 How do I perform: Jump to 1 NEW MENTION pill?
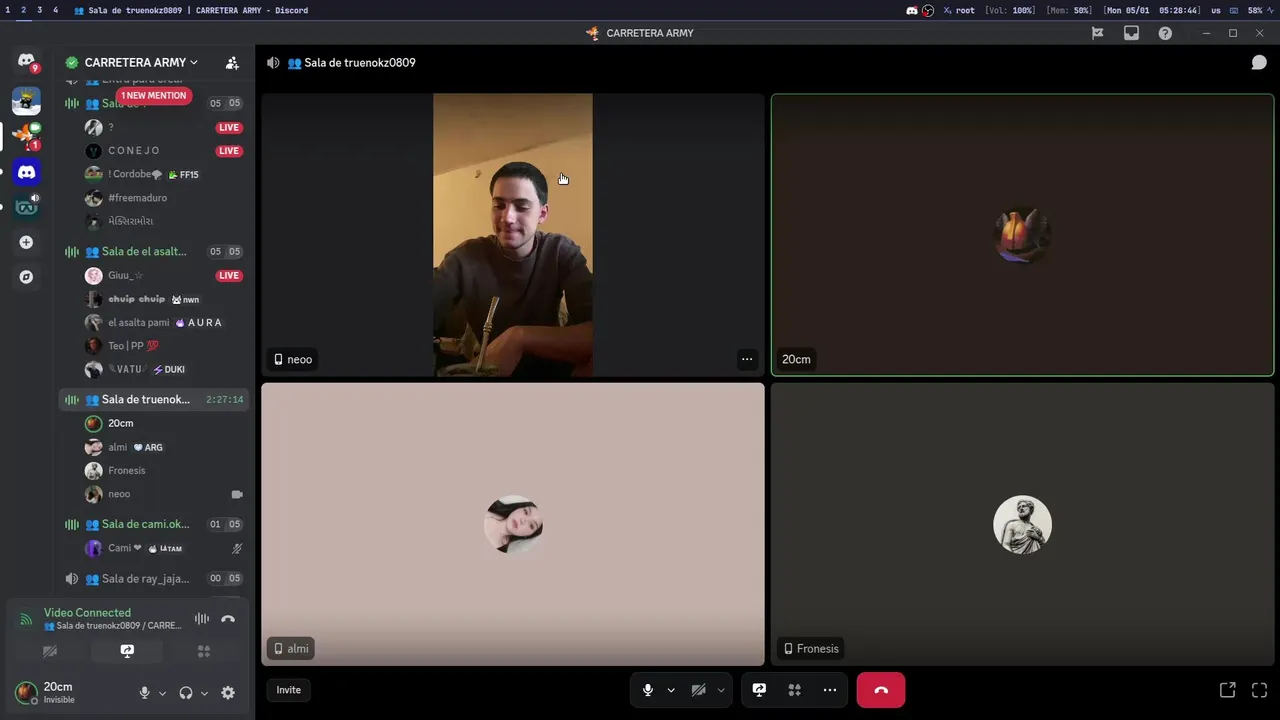tap(154, 96)
